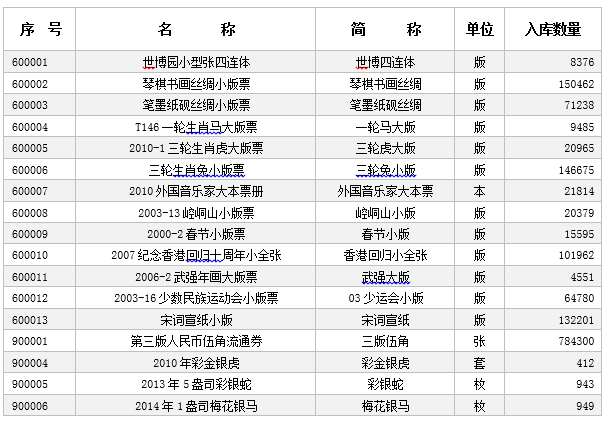Click name 2010 年彩金银虎
This screenshot has width=607, height=421.
[x=196, y=363]
